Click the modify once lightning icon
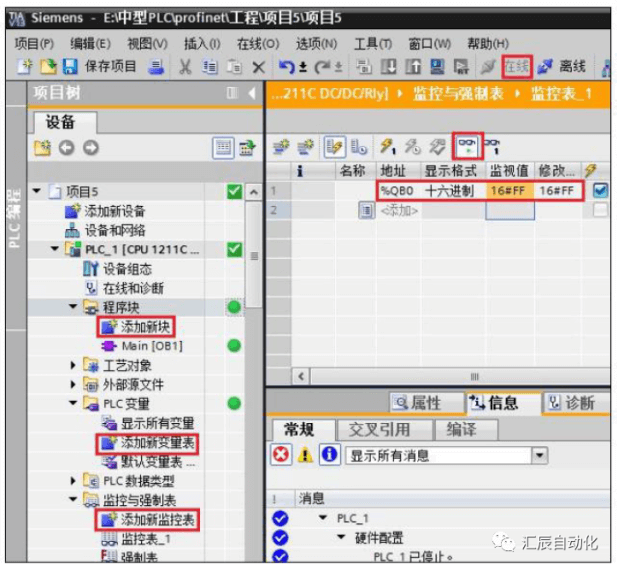This screenshot has height=570, width=618. point(387,147)
